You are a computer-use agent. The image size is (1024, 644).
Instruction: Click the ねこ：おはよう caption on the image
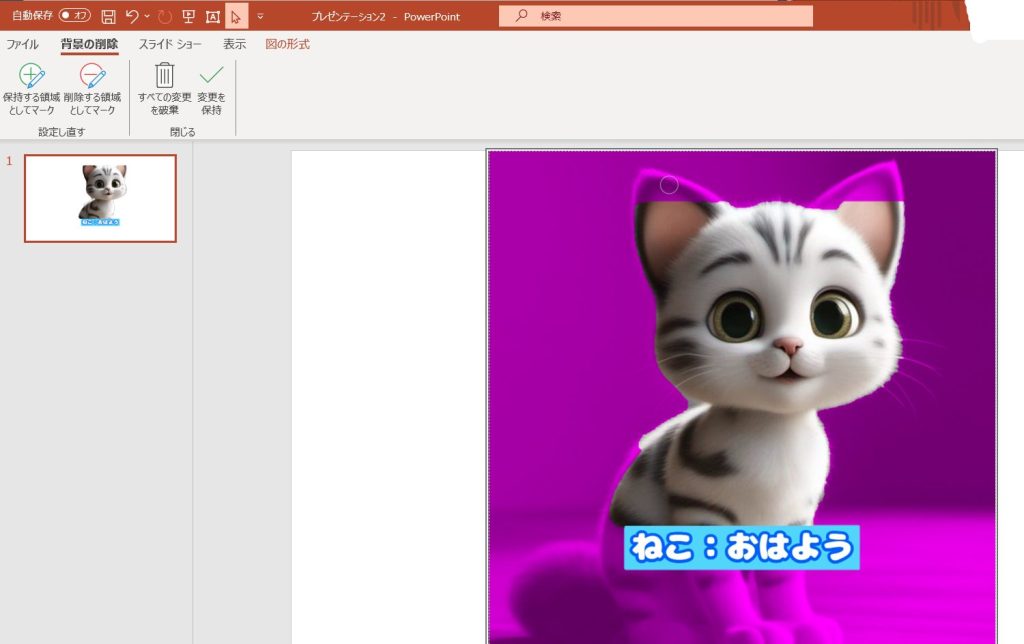pos(741,547)
